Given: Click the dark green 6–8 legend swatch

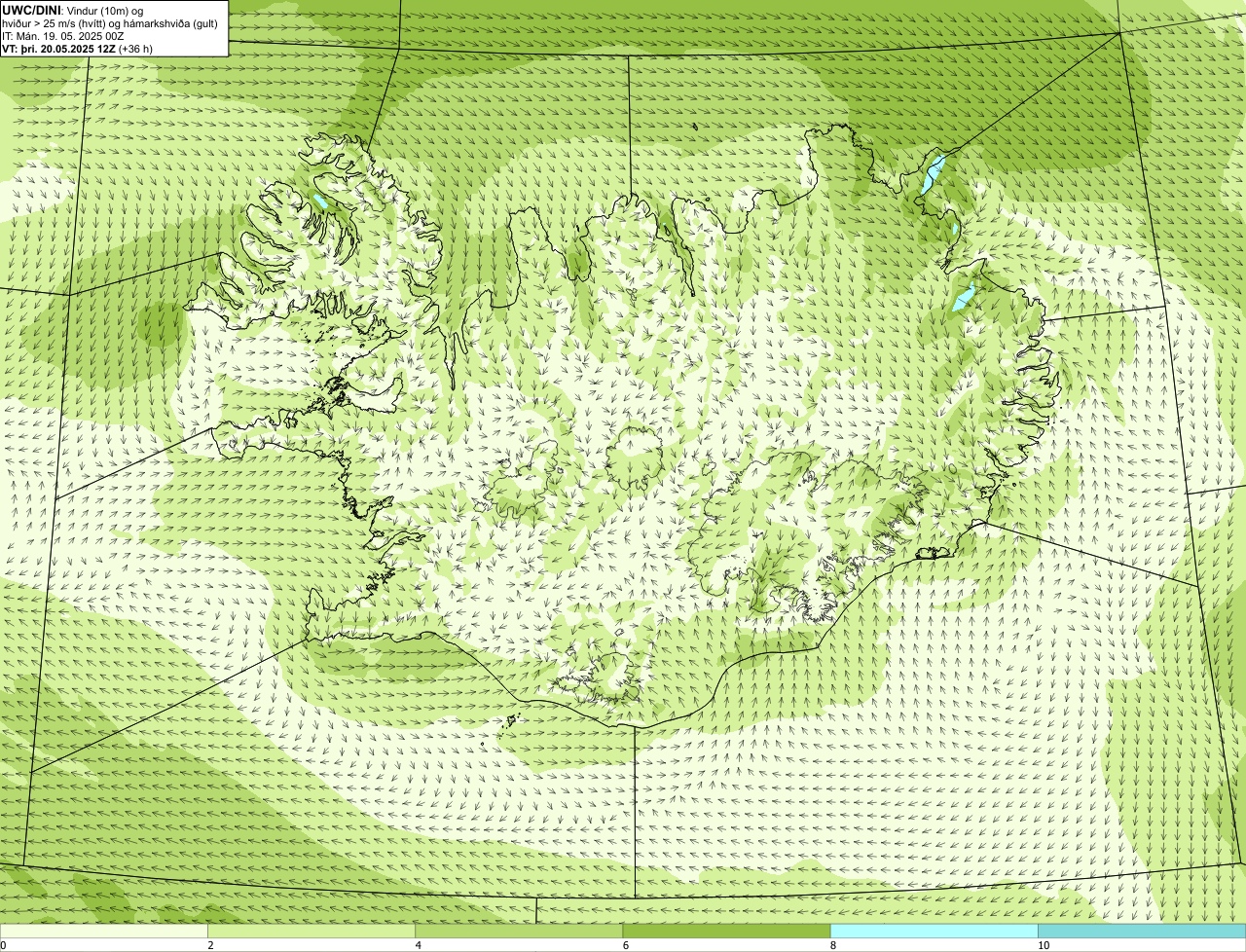Looking at the screenshot, I should [726, 931].
